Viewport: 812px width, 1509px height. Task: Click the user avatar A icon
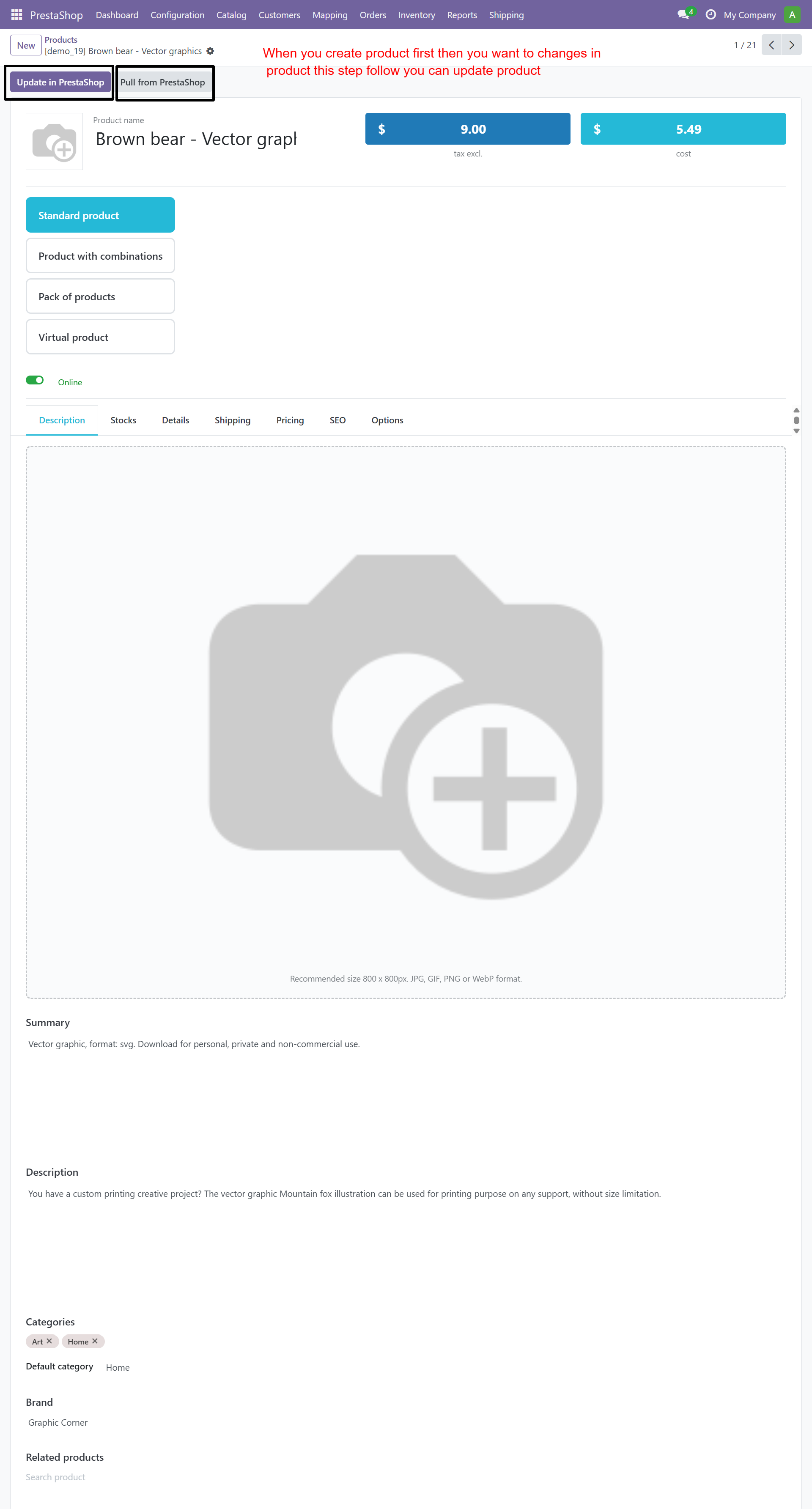(x=792, y=15)
